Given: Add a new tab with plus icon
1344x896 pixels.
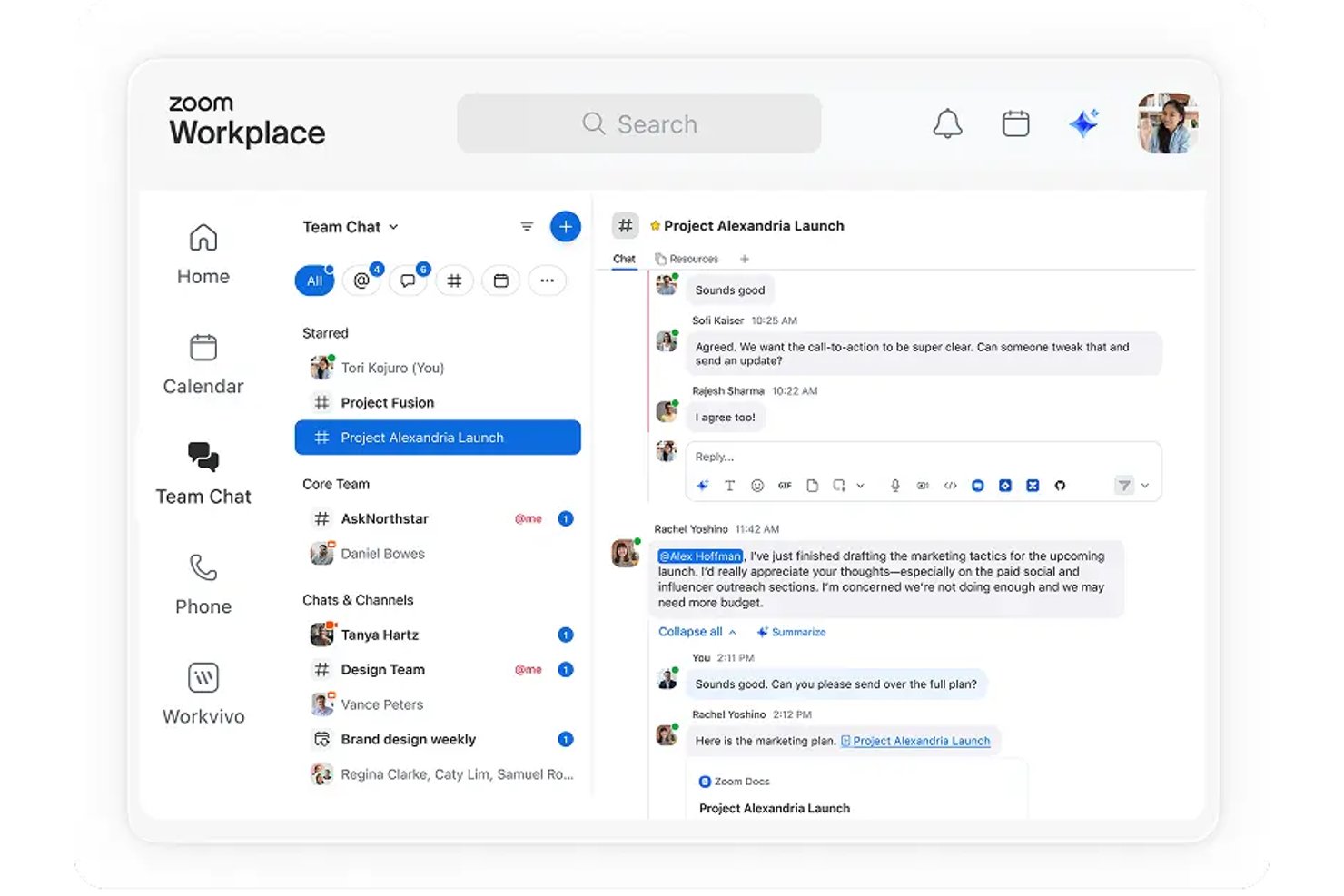Looking at the screenshot, I should coord(745,259).
